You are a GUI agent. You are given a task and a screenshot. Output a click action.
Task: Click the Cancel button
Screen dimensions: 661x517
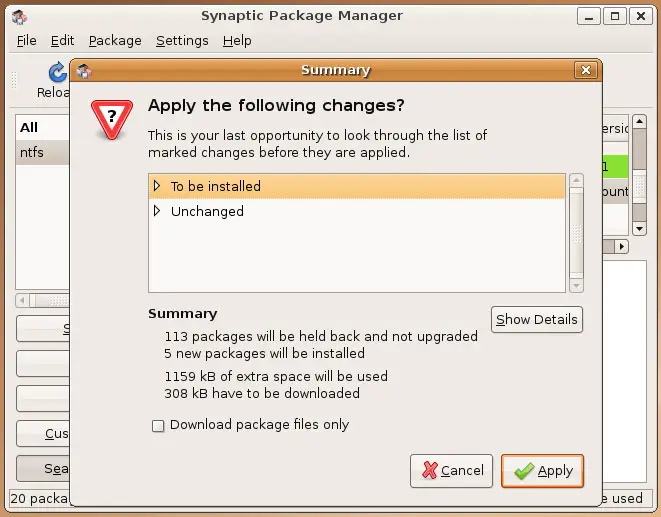[x=451, y=471]
